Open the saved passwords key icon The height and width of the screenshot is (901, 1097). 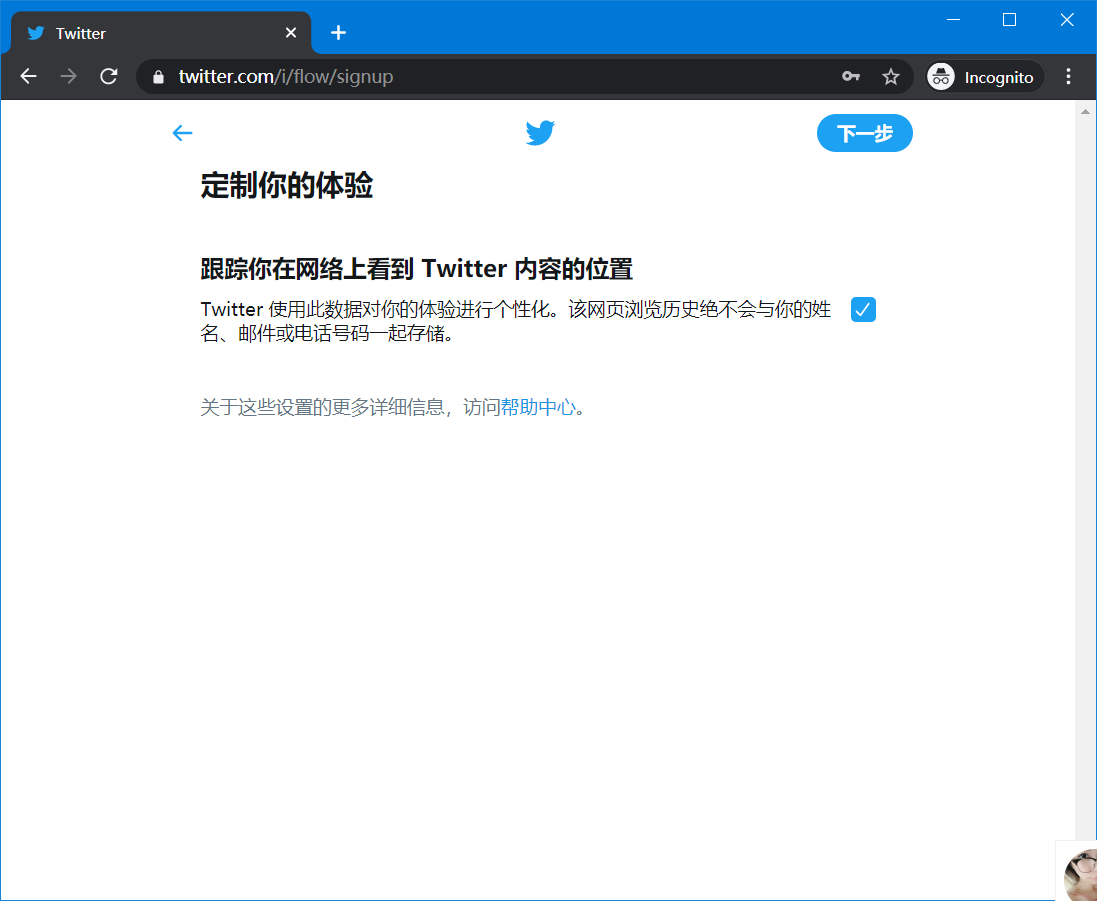851,76
